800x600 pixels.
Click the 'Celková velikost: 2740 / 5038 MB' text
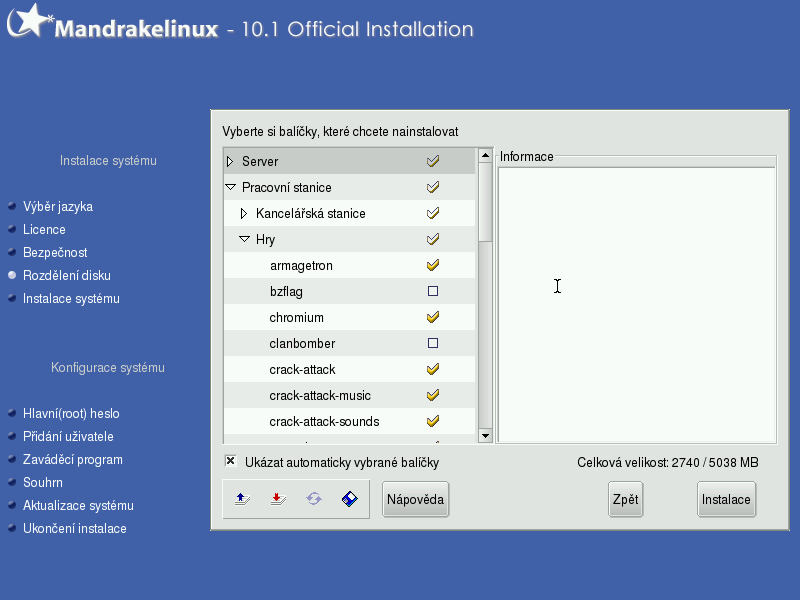pyautogui.click(x=668, y=463)
